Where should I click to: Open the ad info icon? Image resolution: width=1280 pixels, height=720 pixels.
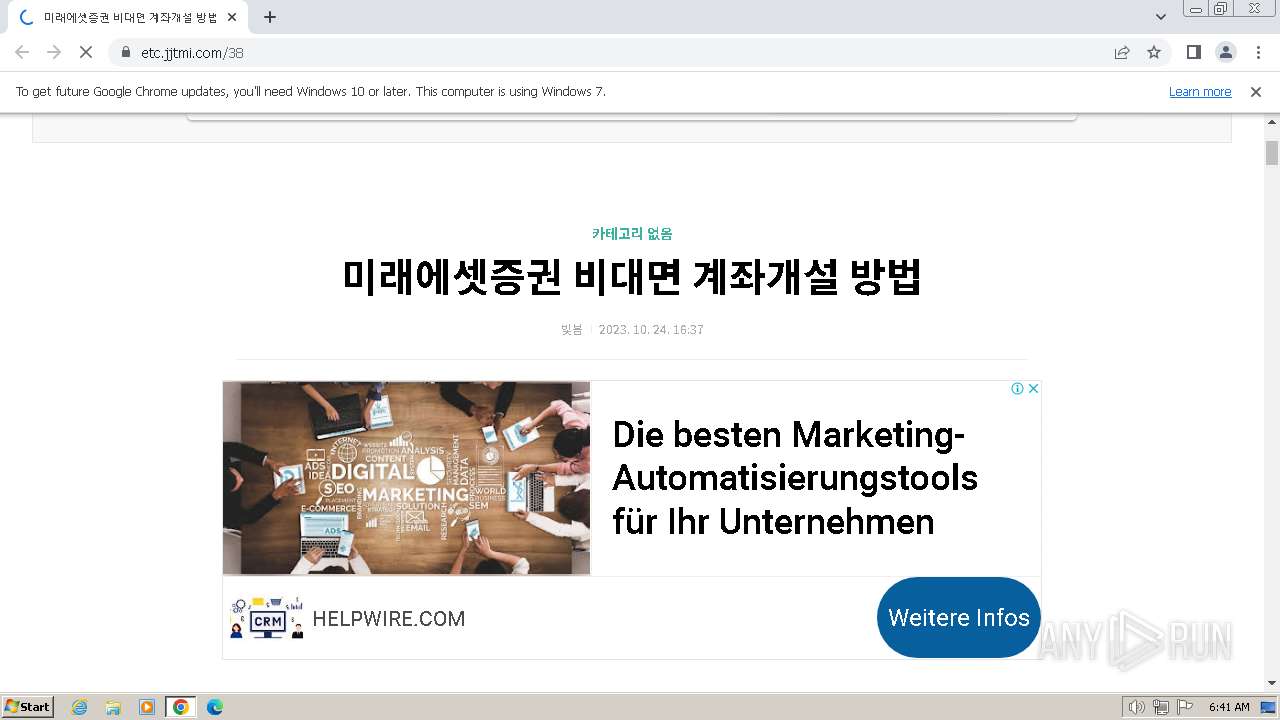tap(1017, 388)
